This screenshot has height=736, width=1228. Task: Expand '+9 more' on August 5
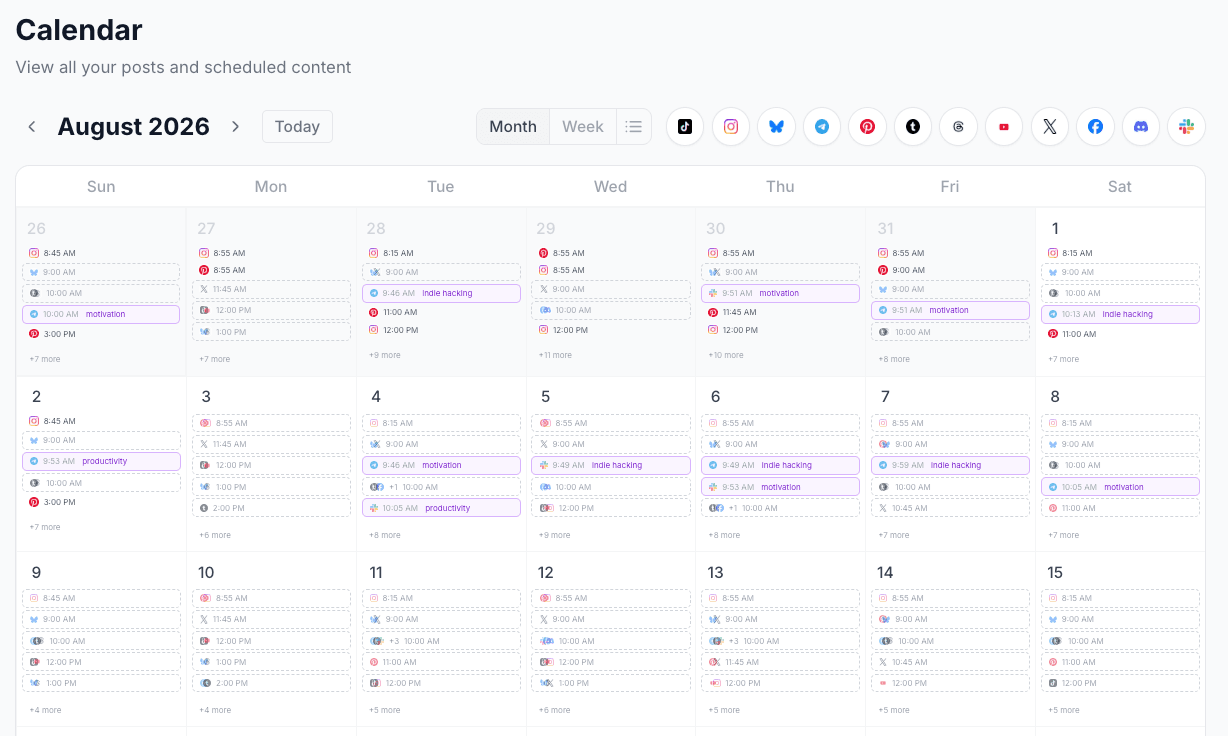(555, 535)
